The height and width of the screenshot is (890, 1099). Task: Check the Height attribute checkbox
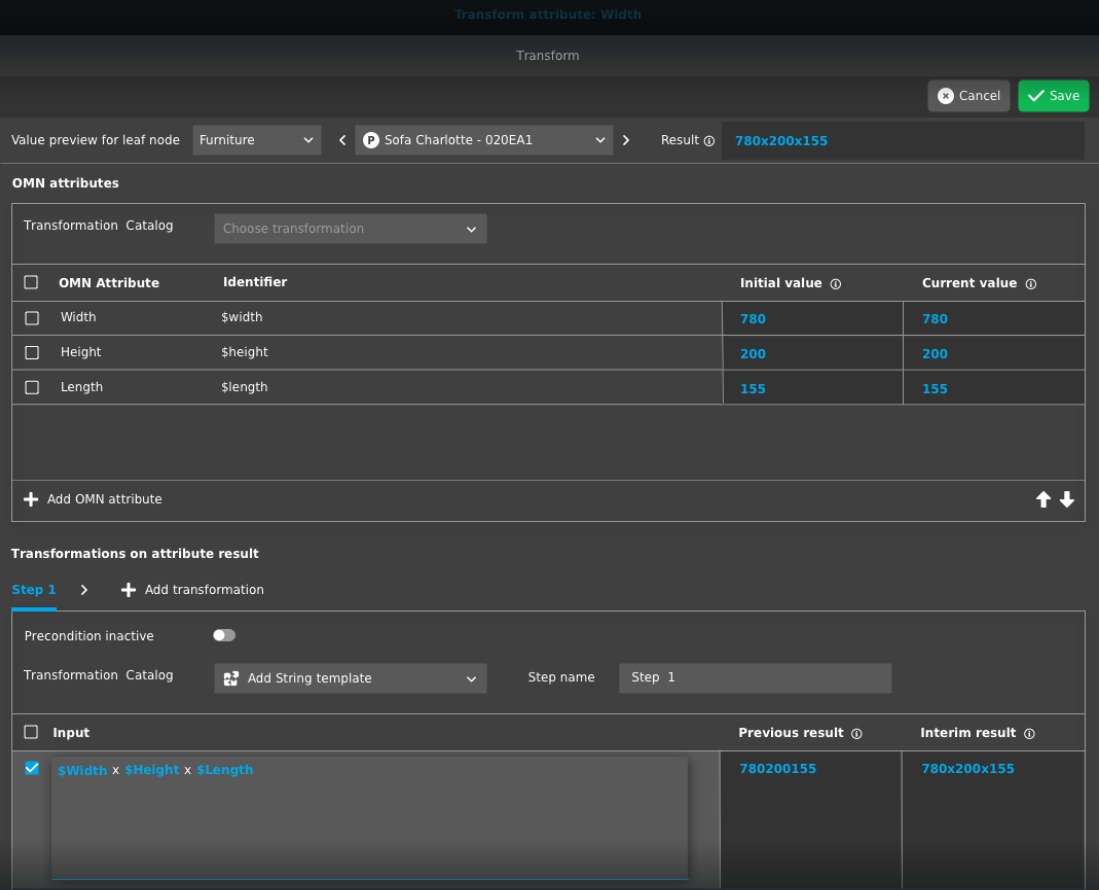32,353
